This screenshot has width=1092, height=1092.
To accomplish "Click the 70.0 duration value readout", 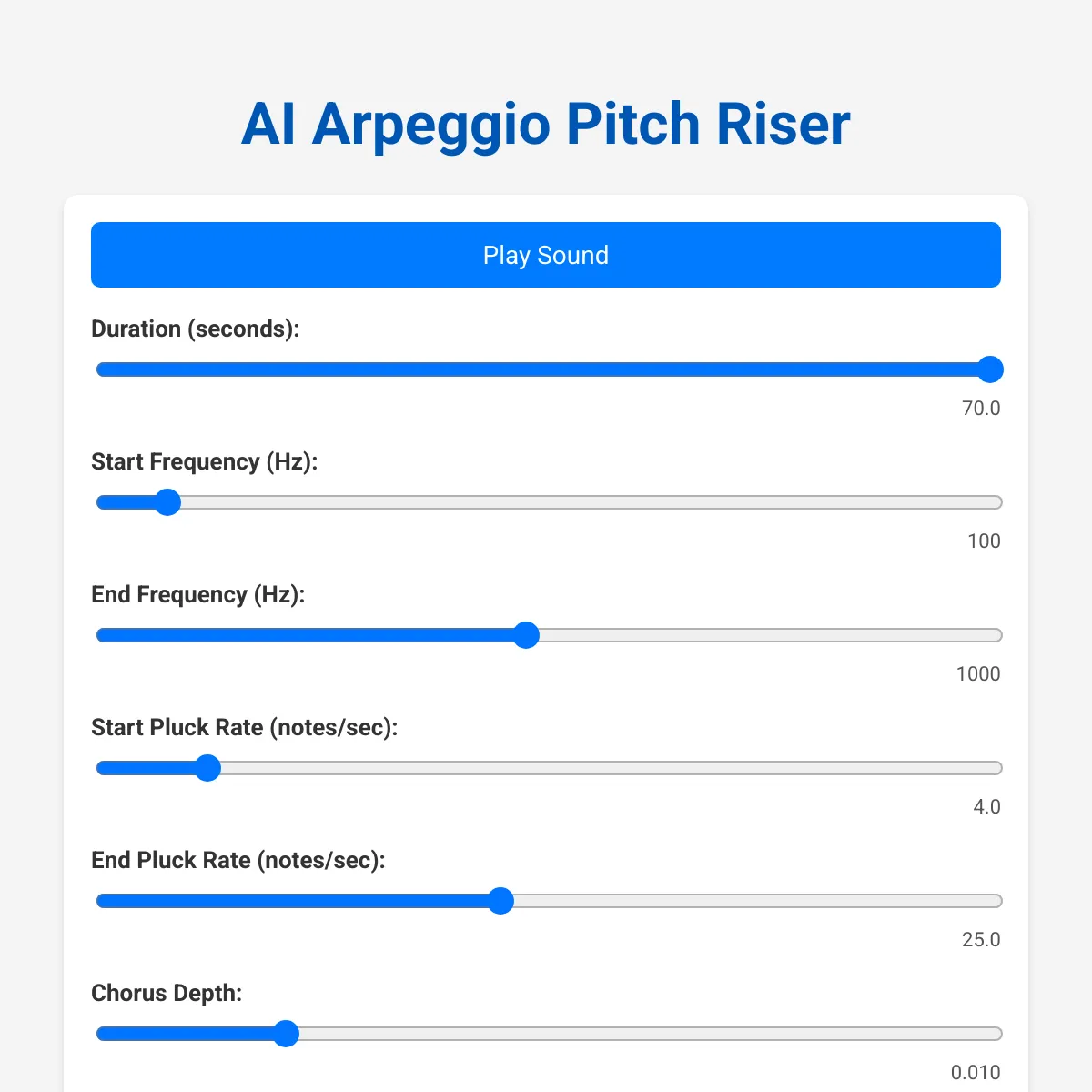I will pos(981,409).
